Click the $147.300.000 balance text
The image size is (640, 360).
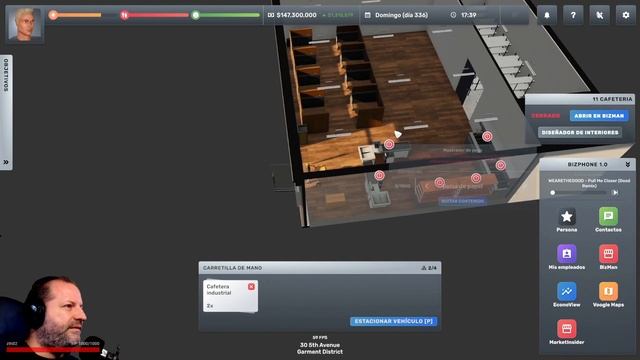296,15
